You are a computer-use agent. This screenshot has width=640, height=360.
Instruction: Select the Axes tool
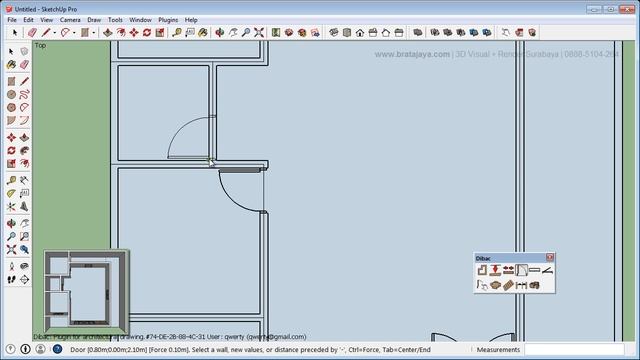pyautogui.click(x=11, y=206)
